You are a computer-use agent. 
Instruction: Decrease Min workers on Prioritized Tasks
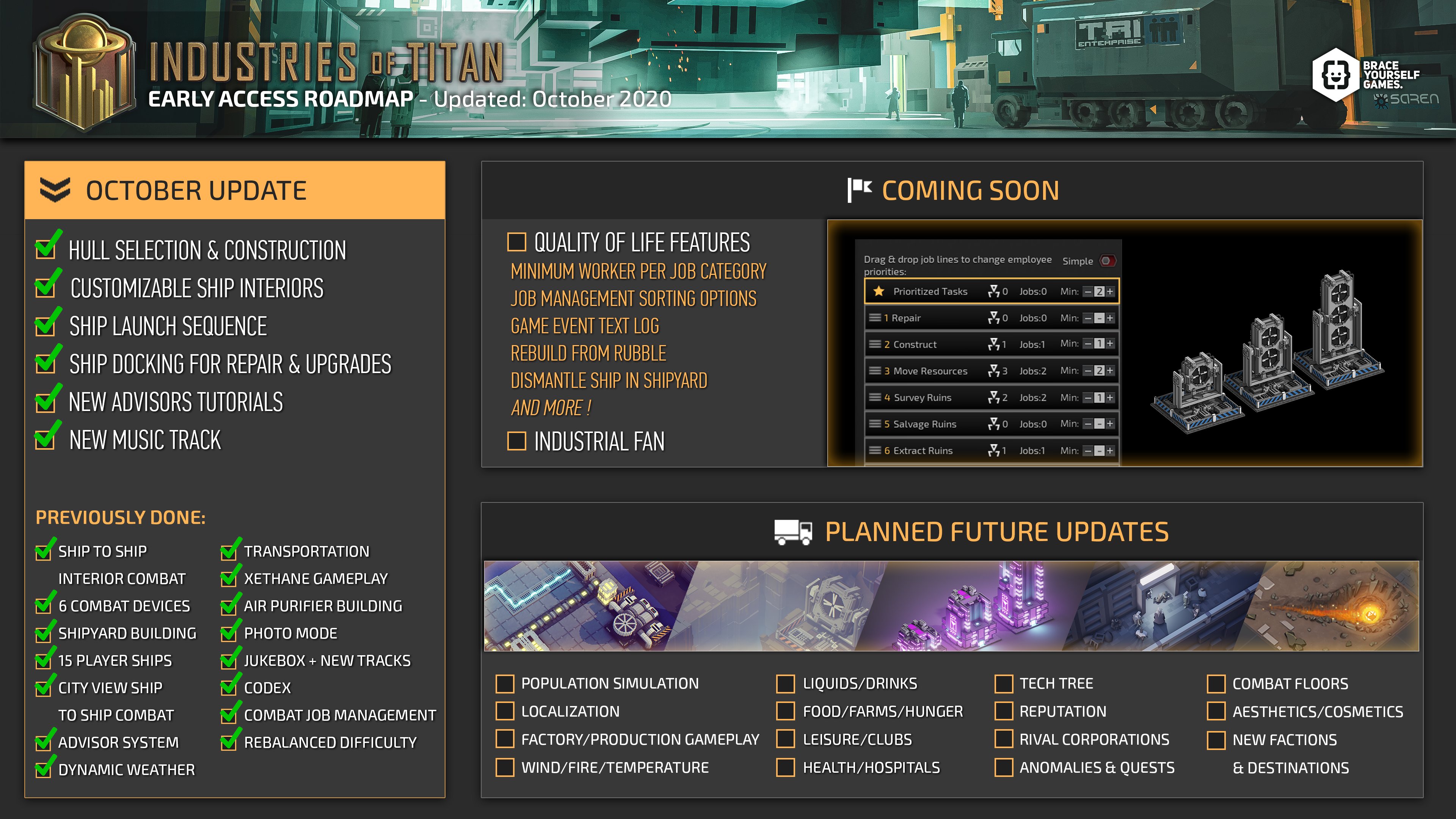click(1088, 292)
